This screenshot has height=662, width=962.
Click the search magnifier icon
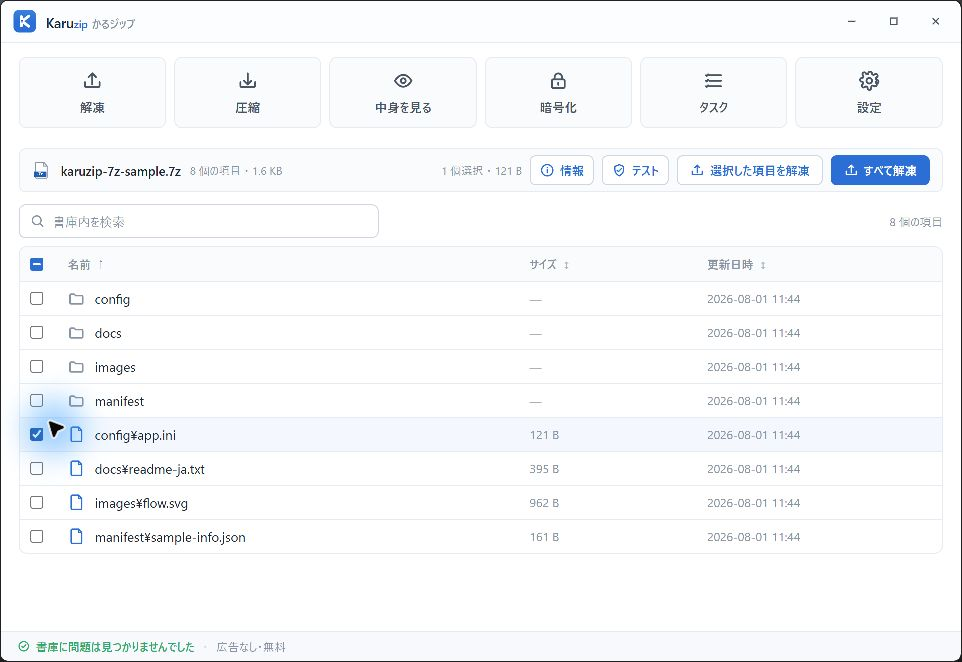pos(37,221)
